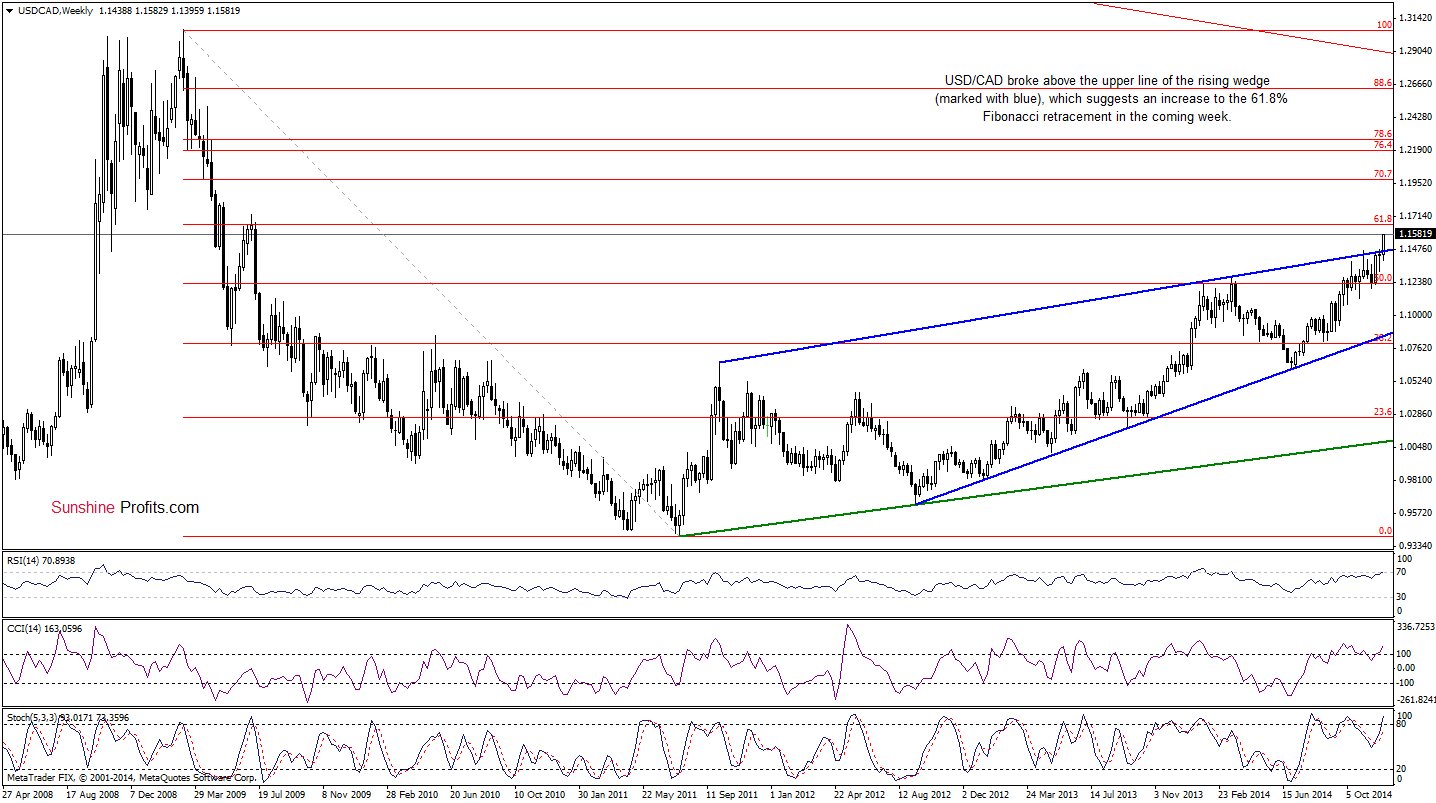Click price axis value 1.29040
Screen dimensions: 1436x803
(x=1415, y=50)
